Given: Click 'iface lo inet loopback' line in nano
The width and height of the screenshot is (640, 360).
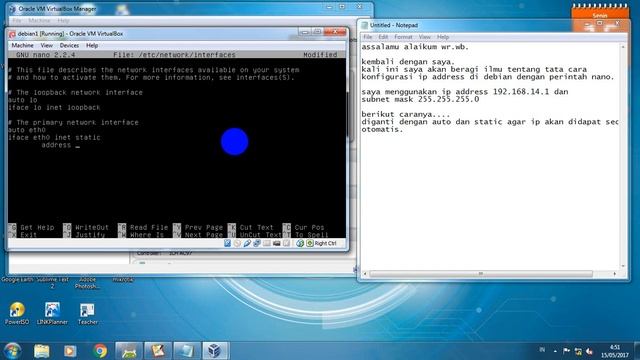Looking at the screenshot, I should 54,108.
